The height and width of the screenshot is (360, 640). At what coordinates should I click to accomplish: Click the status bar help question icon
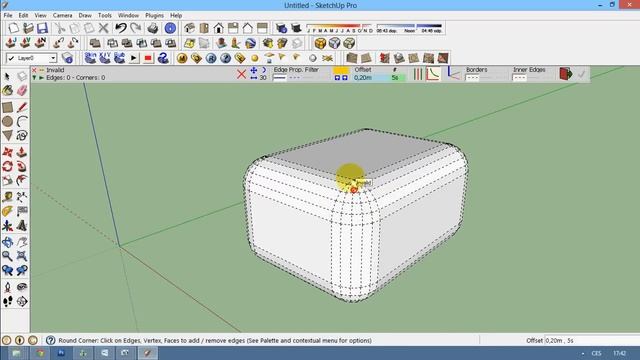point(51,340)
